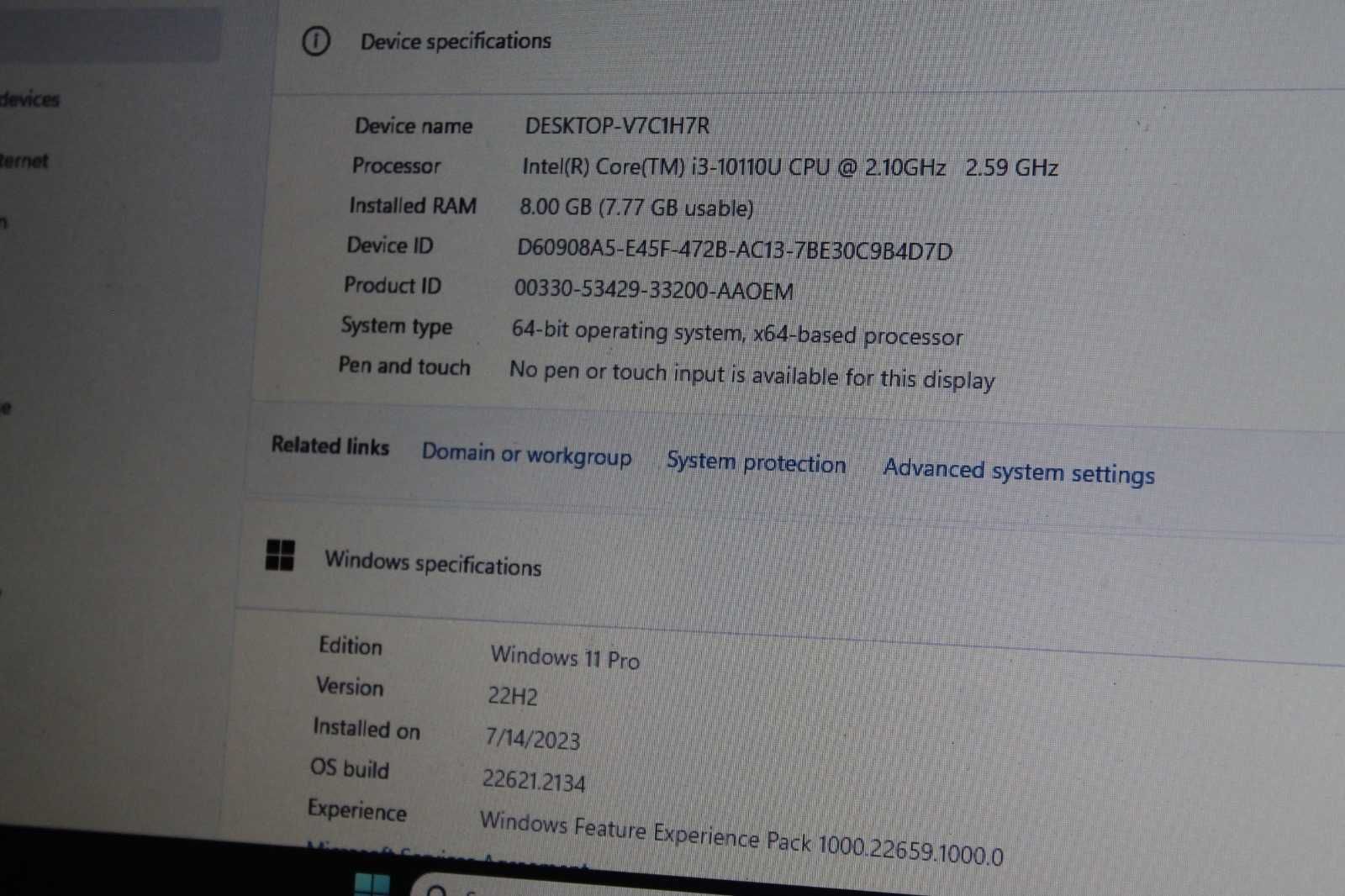
Task: Click the Experience label
Action: pyautogui.click(x=356, y=810)
